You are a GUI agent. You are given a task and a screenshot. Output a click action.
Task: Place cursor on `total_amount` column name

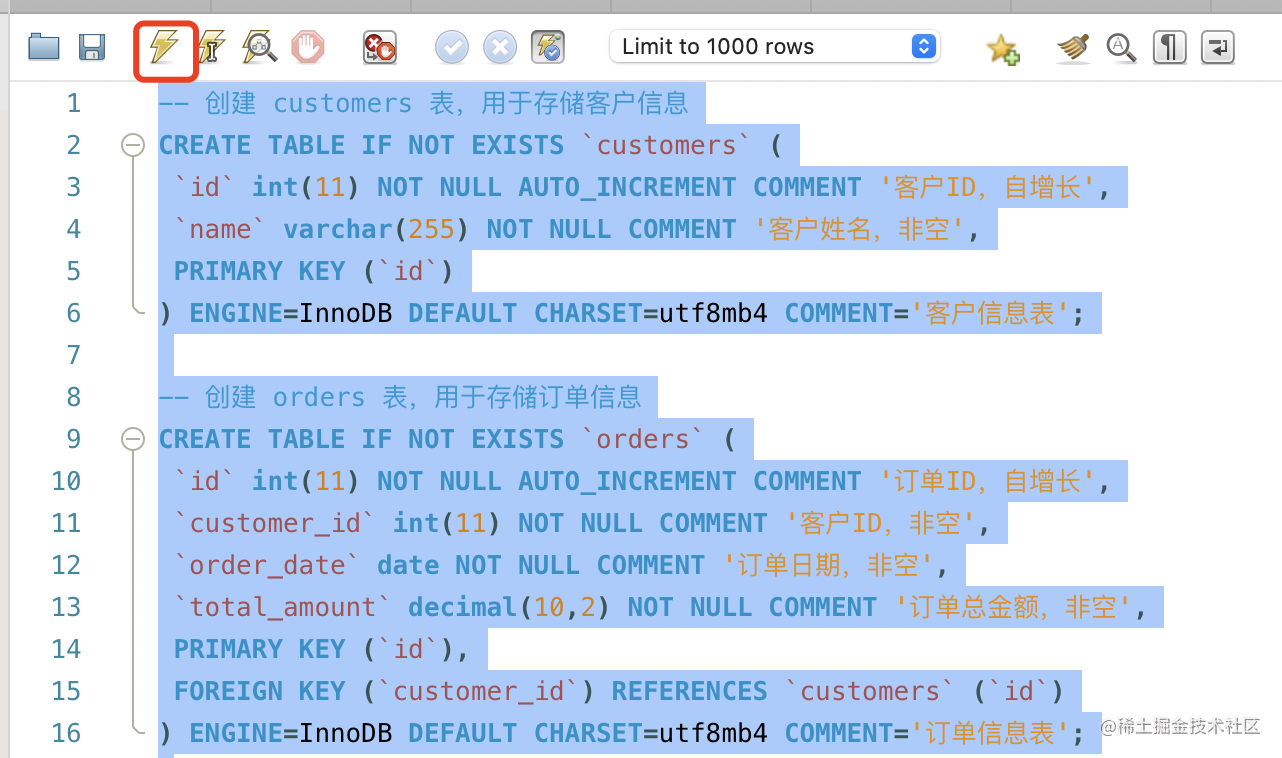coord(283,608)
